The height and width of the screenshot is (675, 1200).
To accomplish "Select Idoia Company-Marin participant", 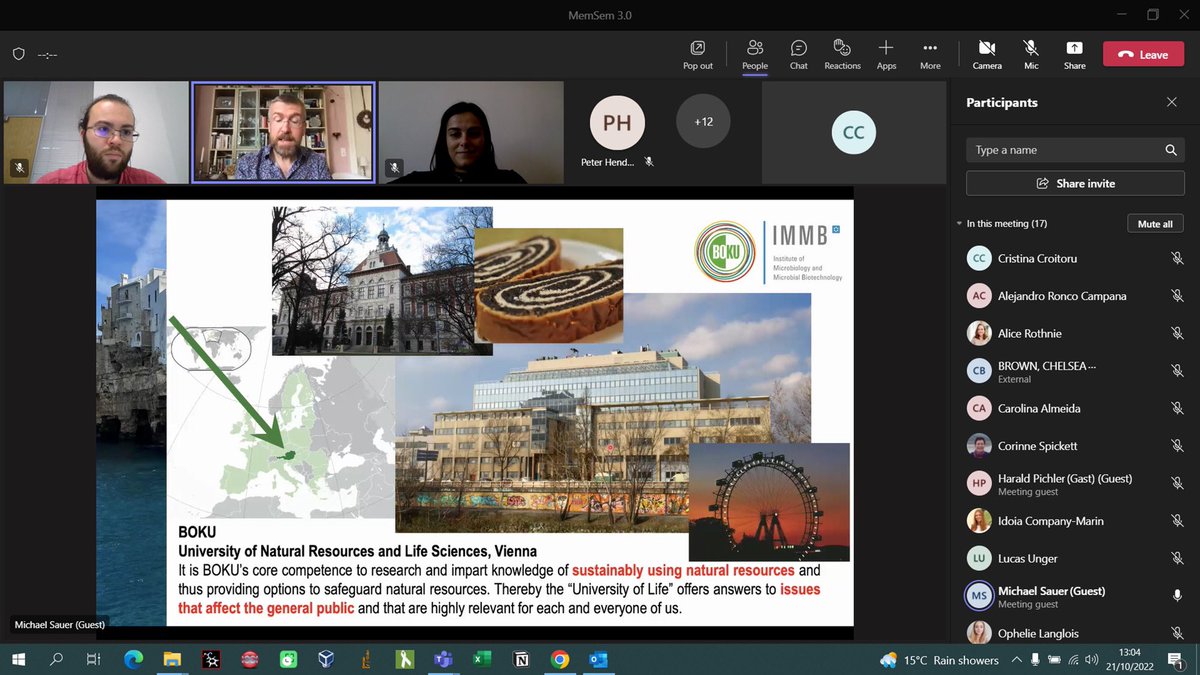I will (1075, 521).
